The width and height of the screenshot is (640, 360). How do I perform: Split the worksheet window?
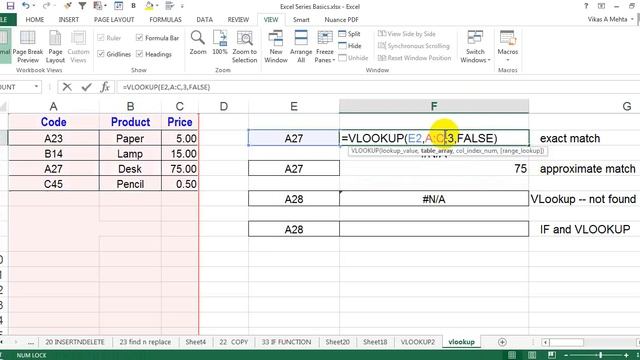pyautogui.click(x=349, y=34)
